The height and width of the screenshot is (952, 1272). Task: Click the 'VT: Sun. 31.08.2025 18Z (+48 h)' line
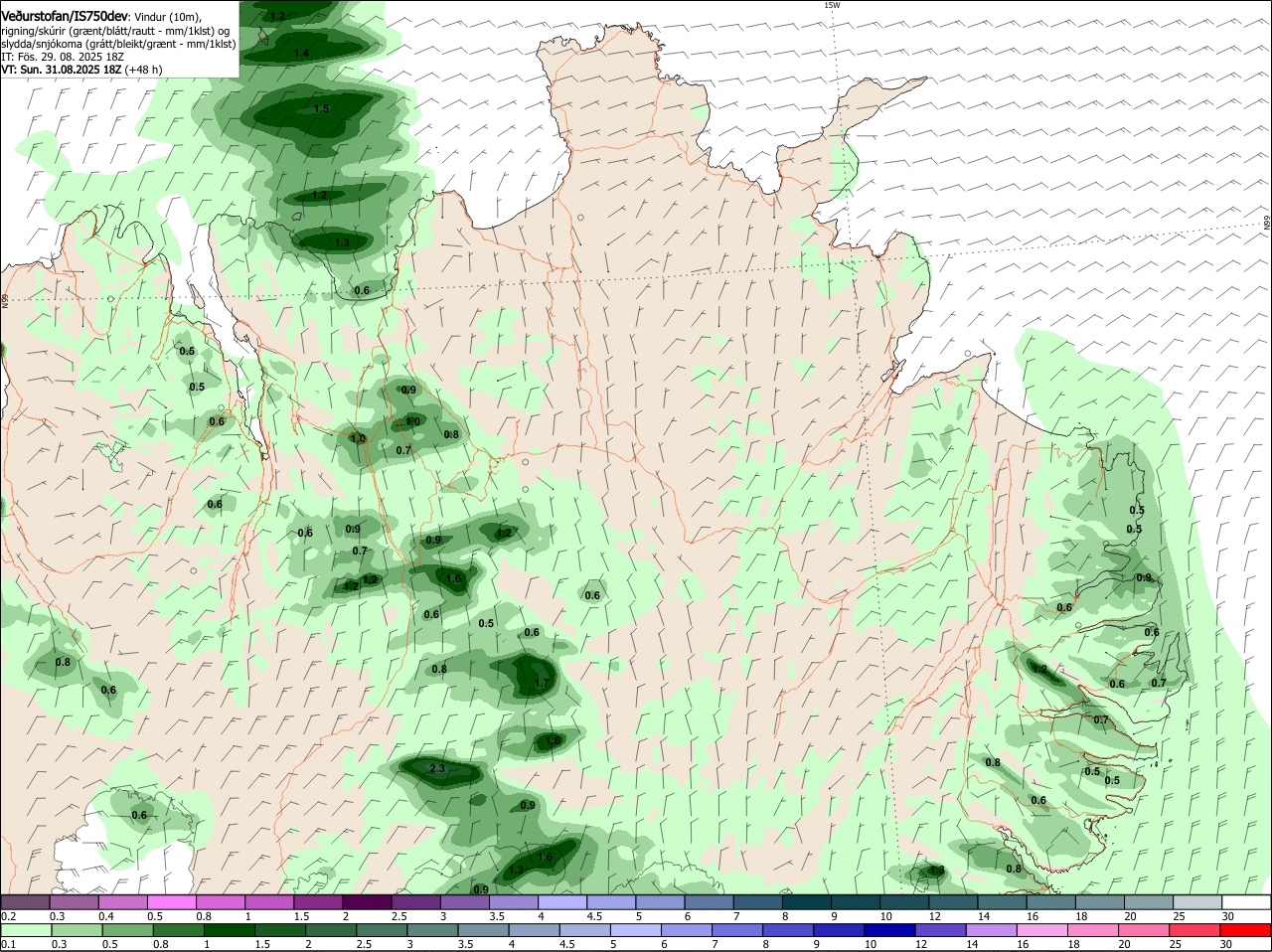[81, 70]
